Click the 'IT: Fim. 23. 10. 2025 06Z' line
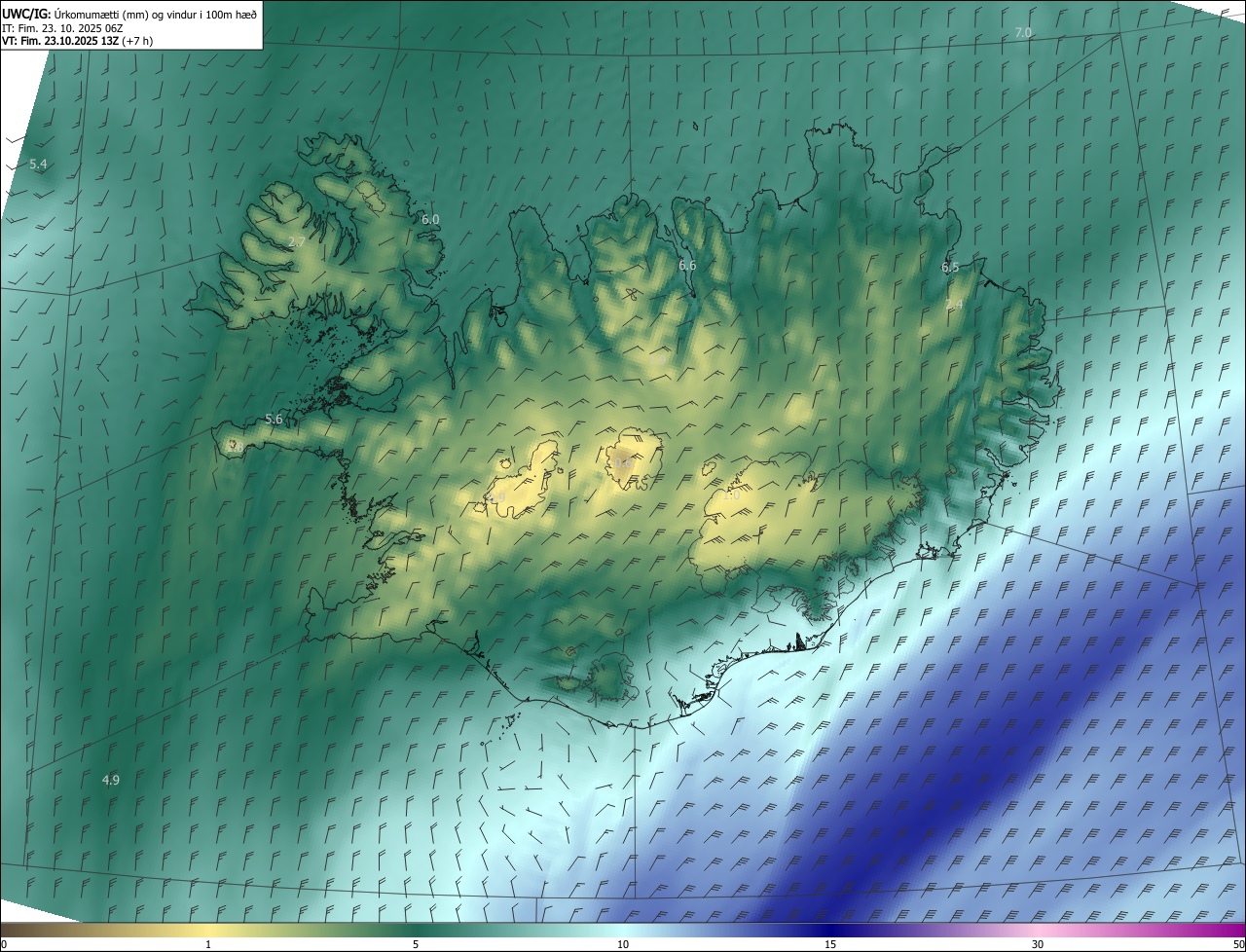This screenshot has height=952, width=1246. [x=64, y=28]
